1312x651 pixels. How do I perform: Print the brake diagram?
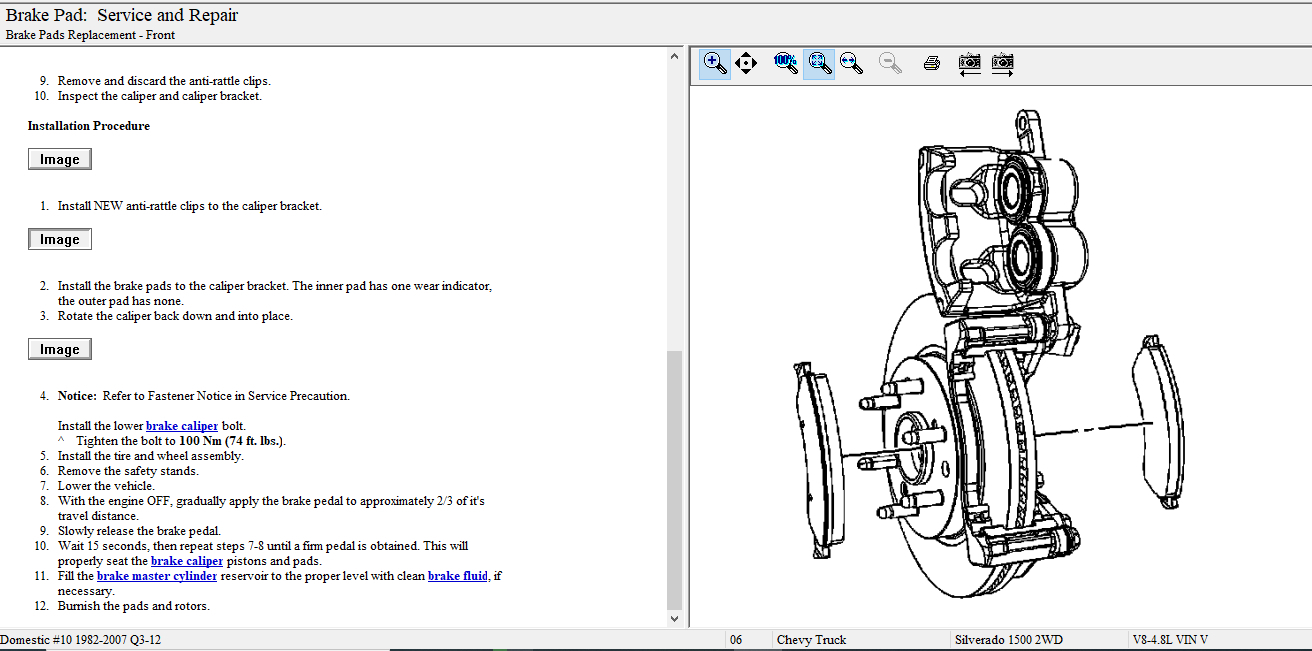[x=932, y=64]
